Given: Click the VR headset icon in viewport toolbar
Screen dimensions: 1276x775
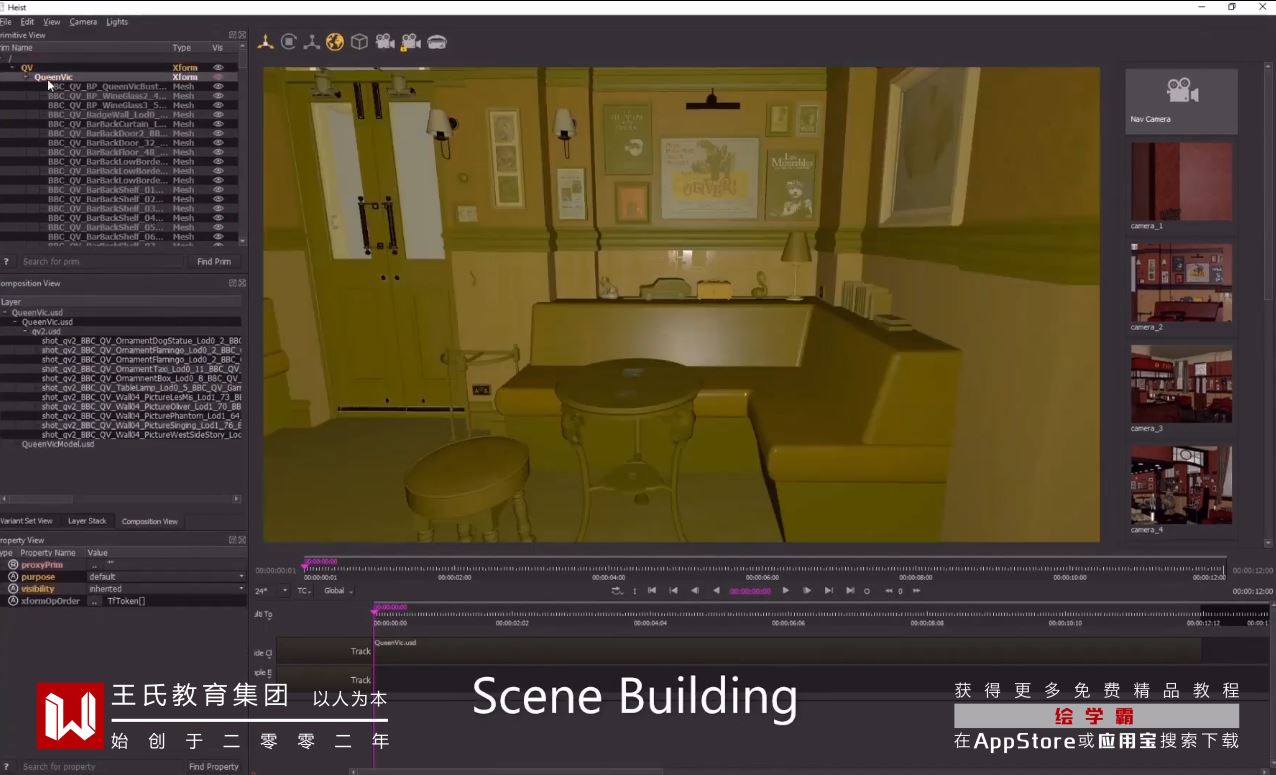Looking at the screenshot, I should [437, 42].
